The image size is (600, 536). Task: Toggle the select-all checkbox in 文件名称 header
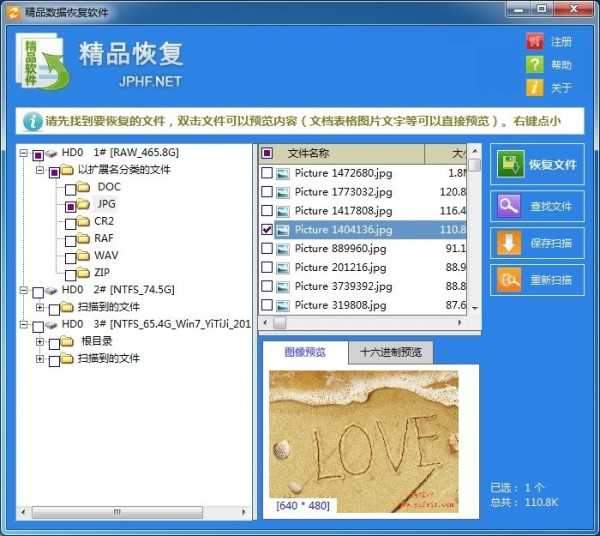(x=267, y=153)
